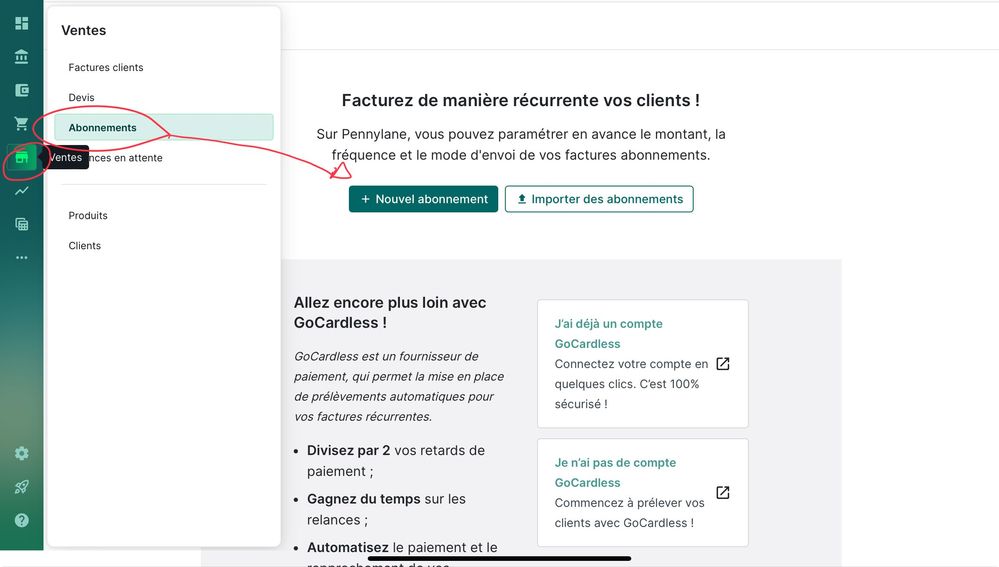
Task: Open the Je n'ai pas de compte GoCardless card
Action: (x=642, y=492)
